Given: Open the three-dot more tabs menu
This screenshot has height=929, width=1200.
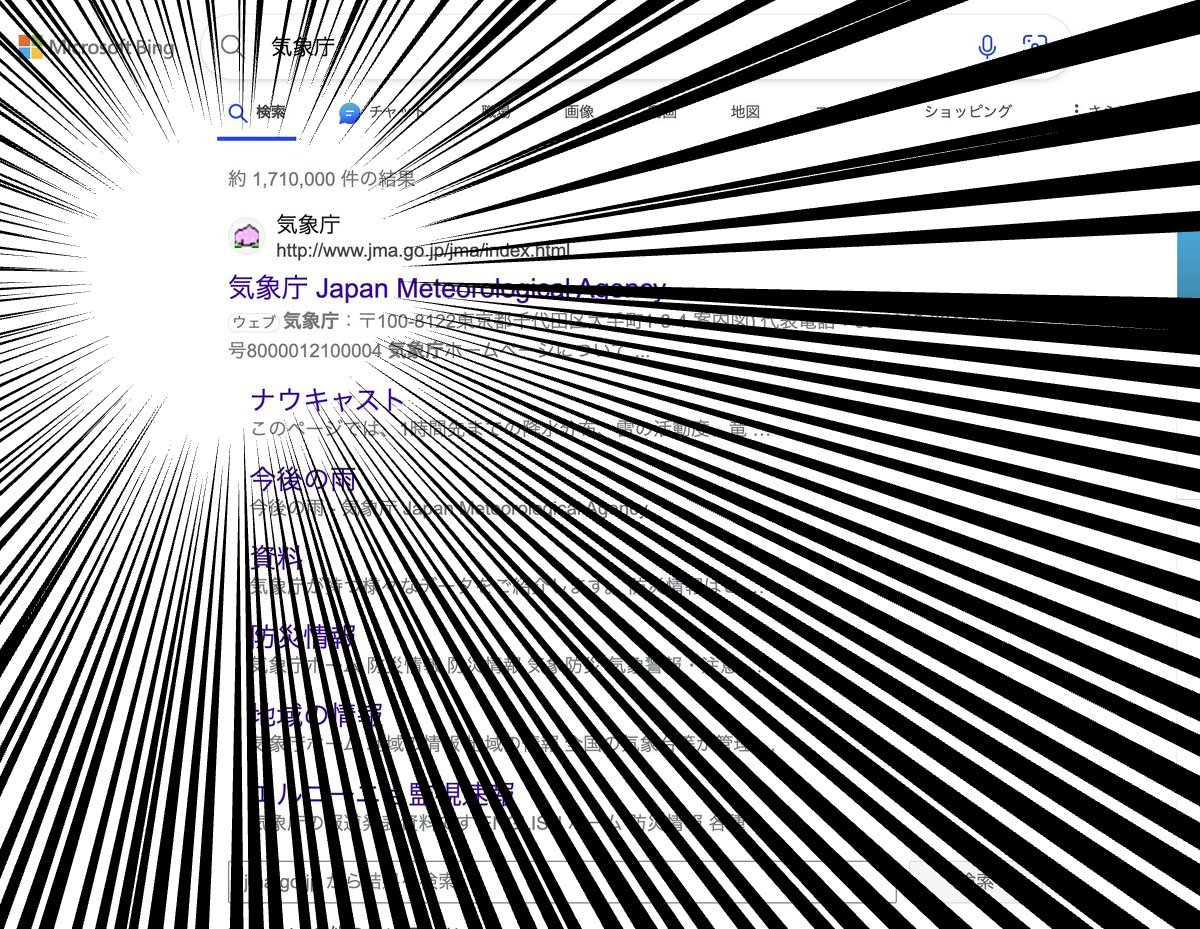Looking at the screenshot, I should 1076,111.
